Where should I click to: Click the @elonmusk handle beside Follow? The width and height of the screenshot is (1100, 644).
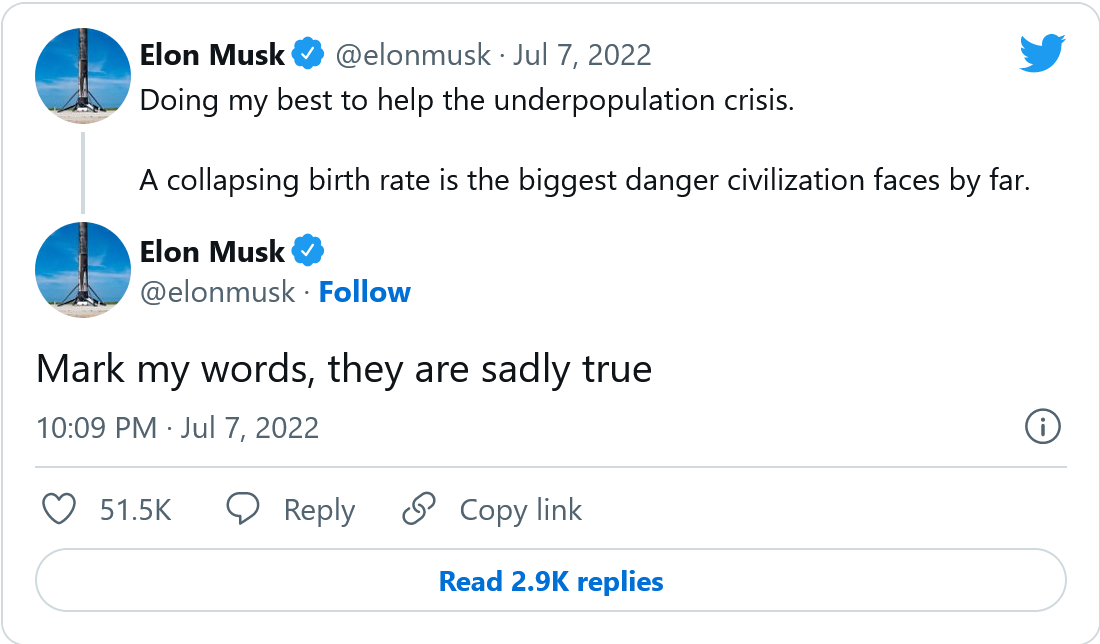pos(217,292)
